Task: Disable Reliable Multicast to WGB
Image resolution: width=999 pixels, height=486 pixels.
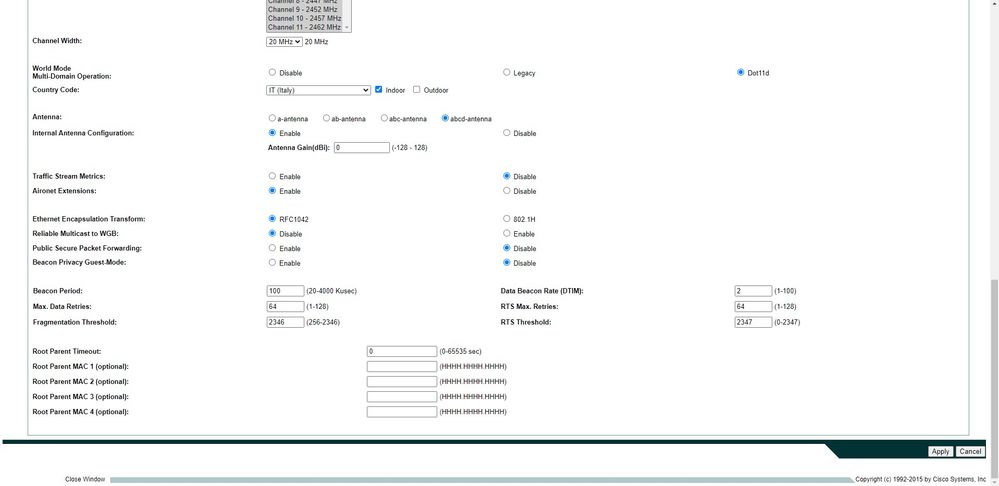Action: coord(272,233)
